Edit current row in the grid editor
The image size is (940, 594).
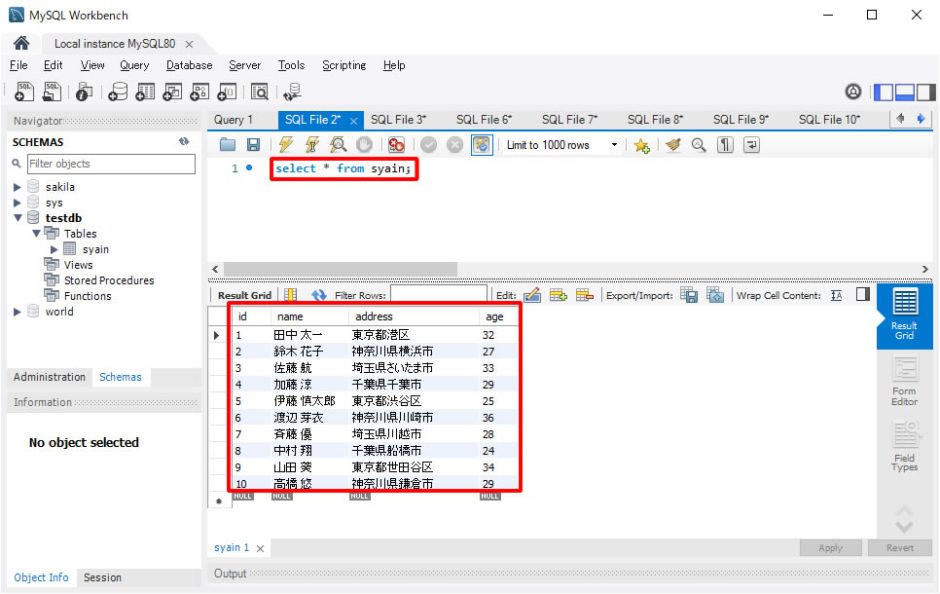[533, 295]
